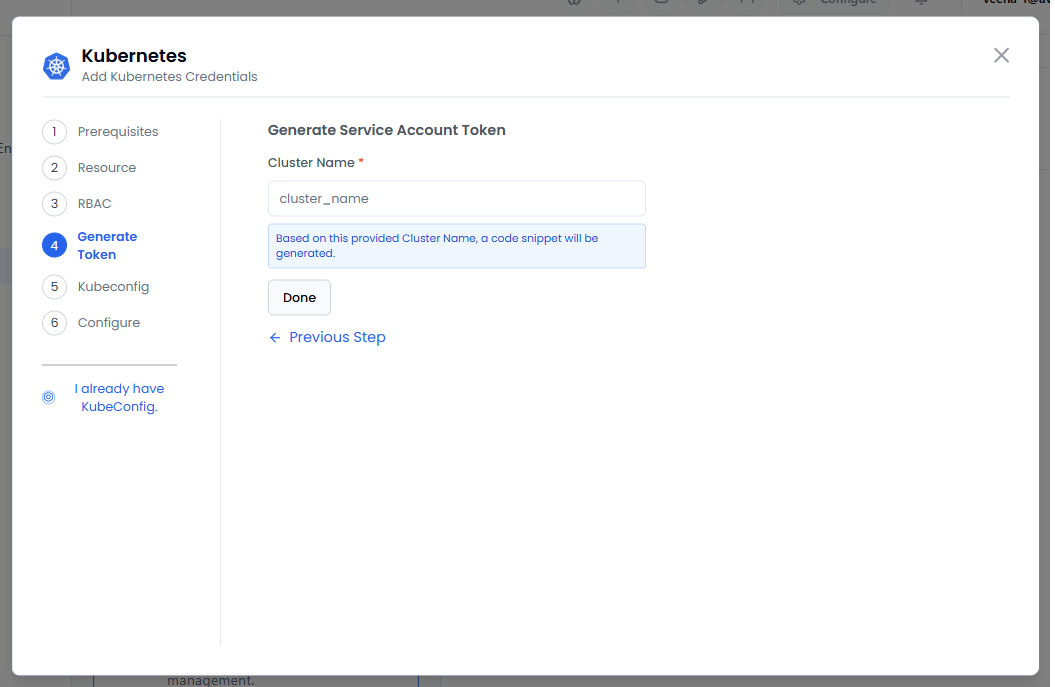Screen dimensions: 1055x687
Task: Switch to the RBAC step label
Action: point(95,204)
